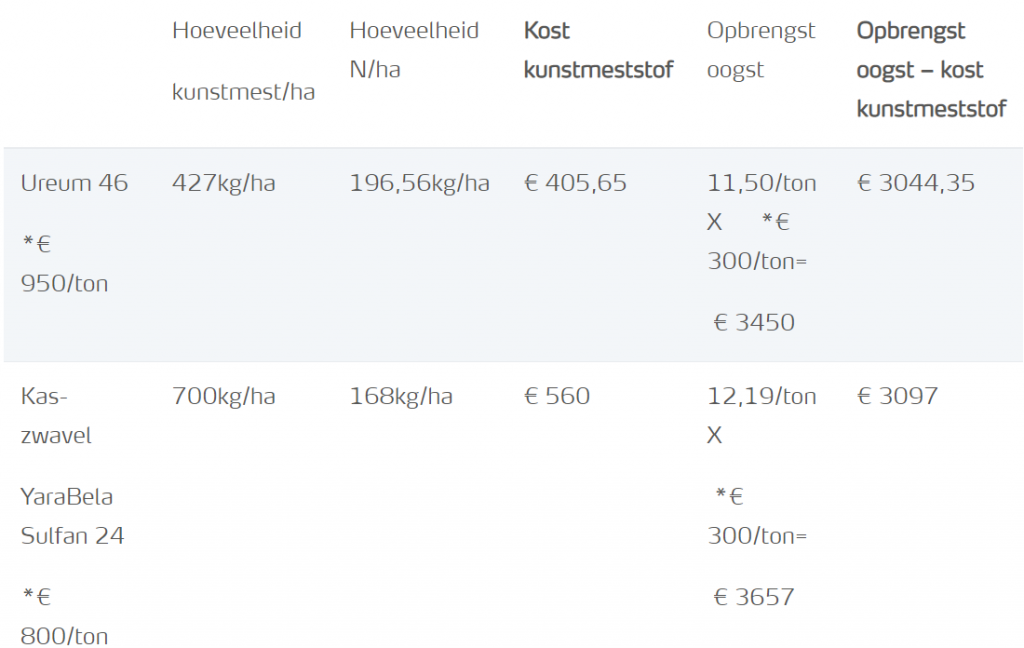Click the '€ 560' cost cell
Screen dimensions: 1024x648
(557, 396)
